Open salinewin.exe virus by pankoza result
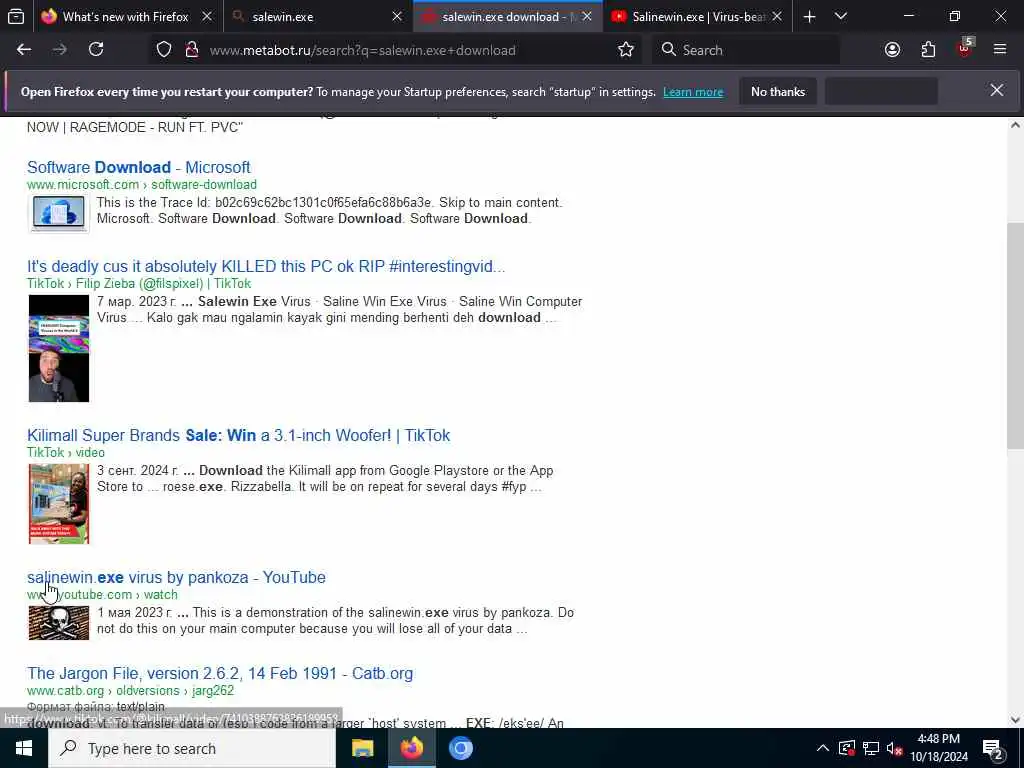 tap(176, 577)
